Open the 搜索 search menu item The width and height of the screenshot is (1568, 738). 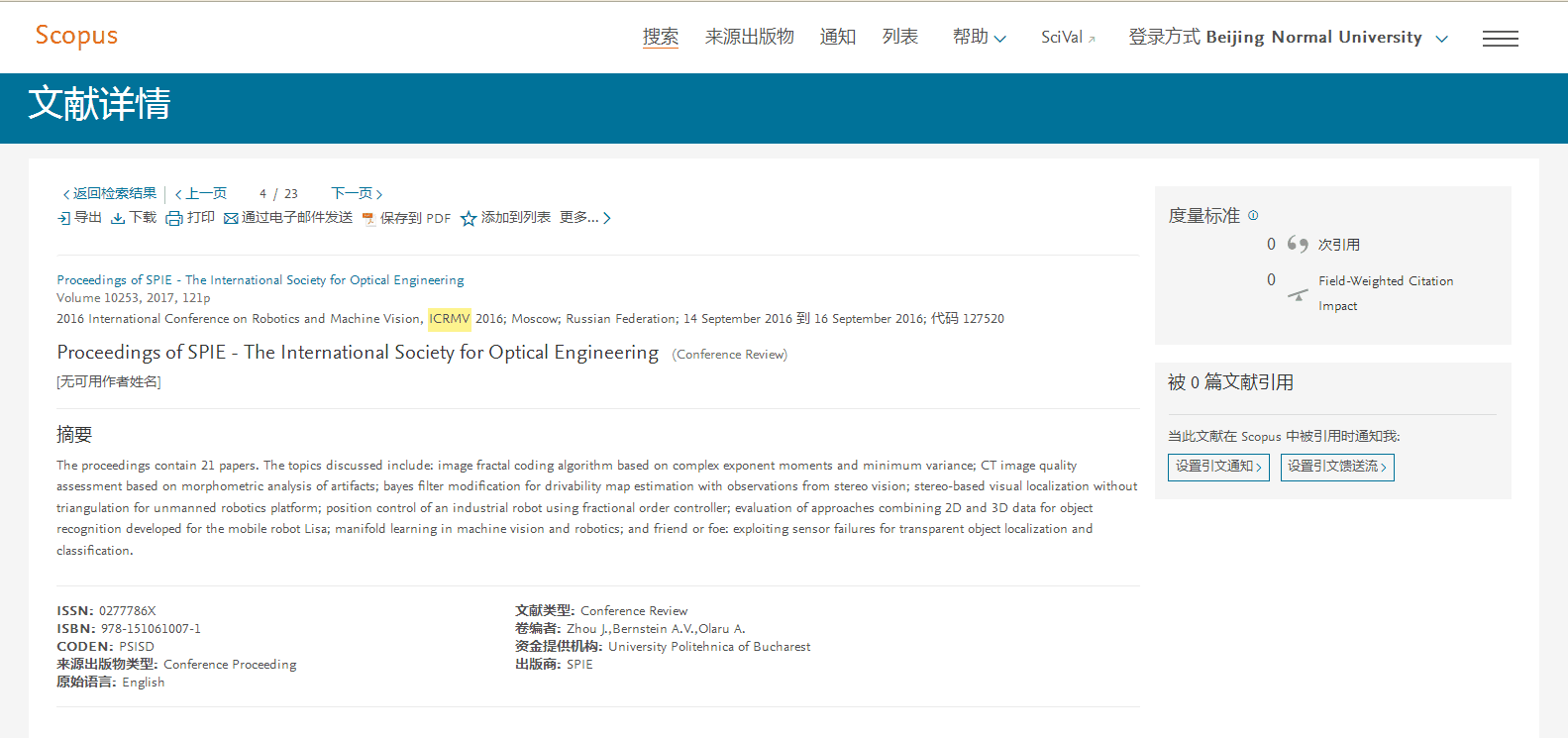tap(661, 37)
